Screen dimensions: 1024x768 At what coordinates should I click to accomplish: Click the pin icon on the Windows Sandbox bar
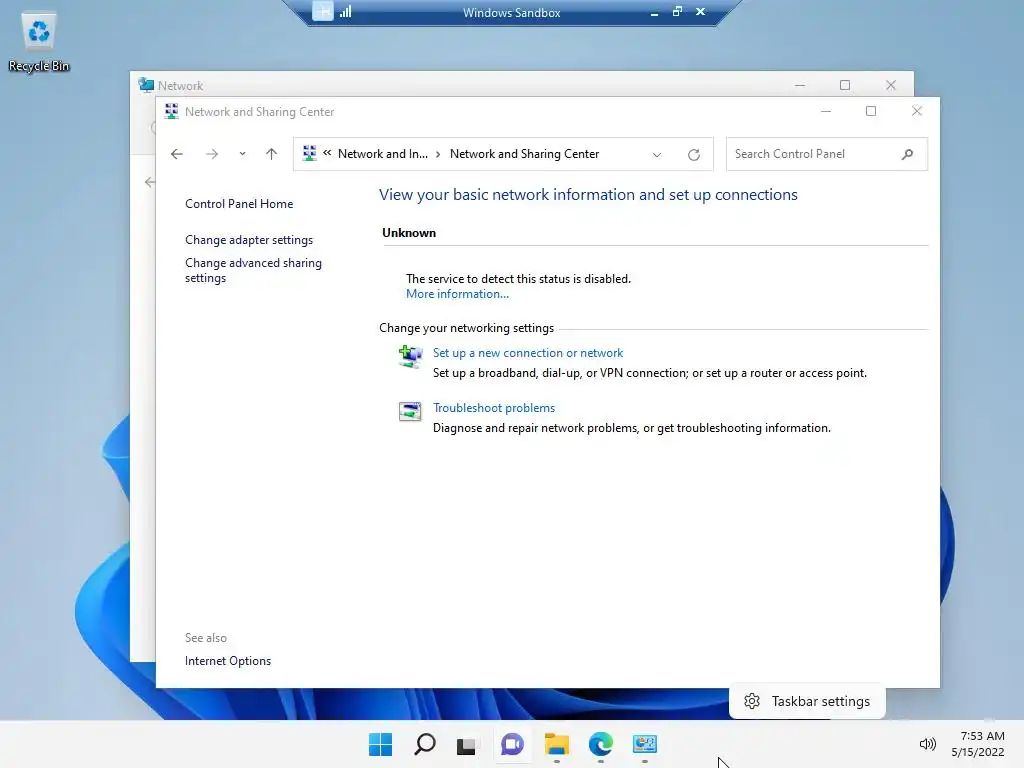(x=323, y=11)
